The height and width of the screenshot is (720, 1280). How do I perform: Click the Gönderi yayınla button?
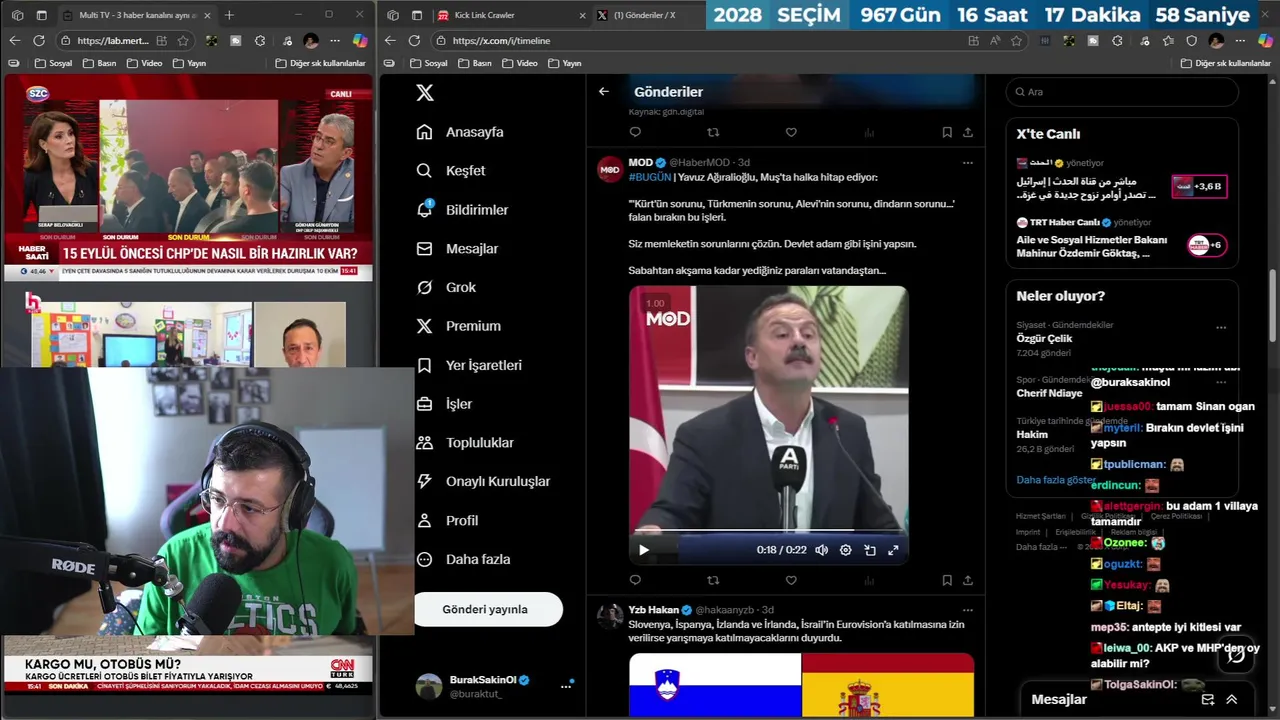pyautogui.click(x=485, y=609)
